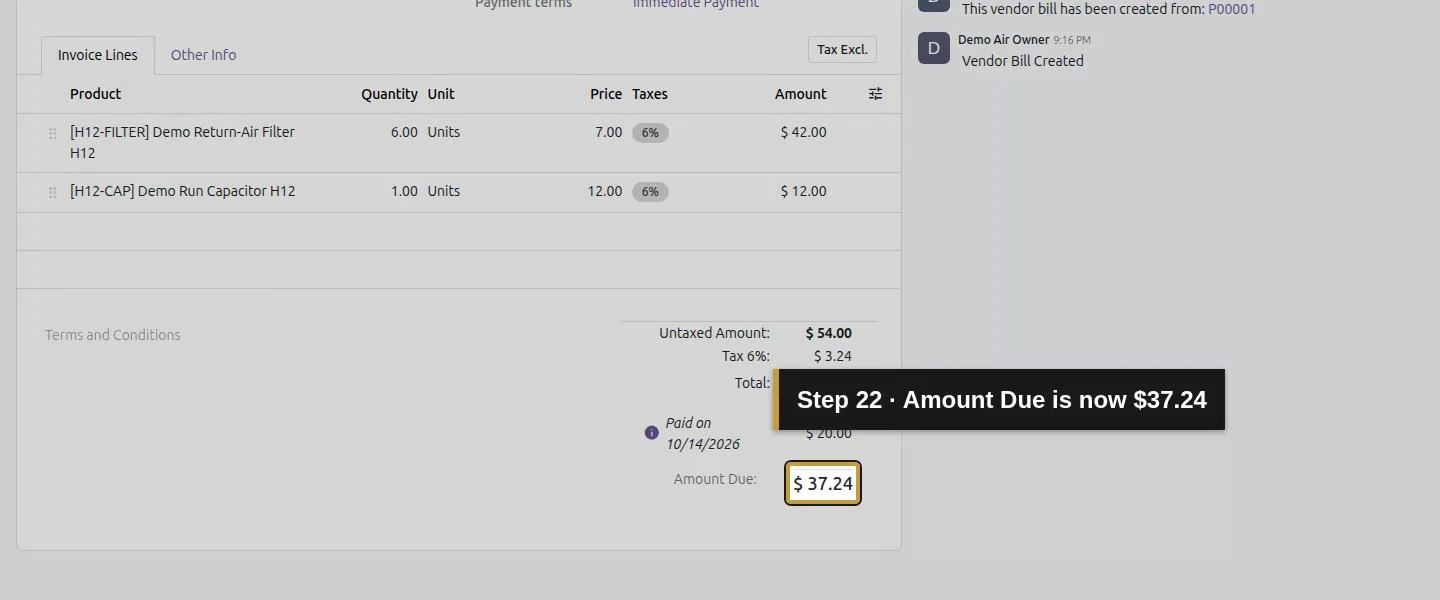Click Units on the H12-CAP line
The width and height of the screenshot is (1440, 600).
[444, 191]
